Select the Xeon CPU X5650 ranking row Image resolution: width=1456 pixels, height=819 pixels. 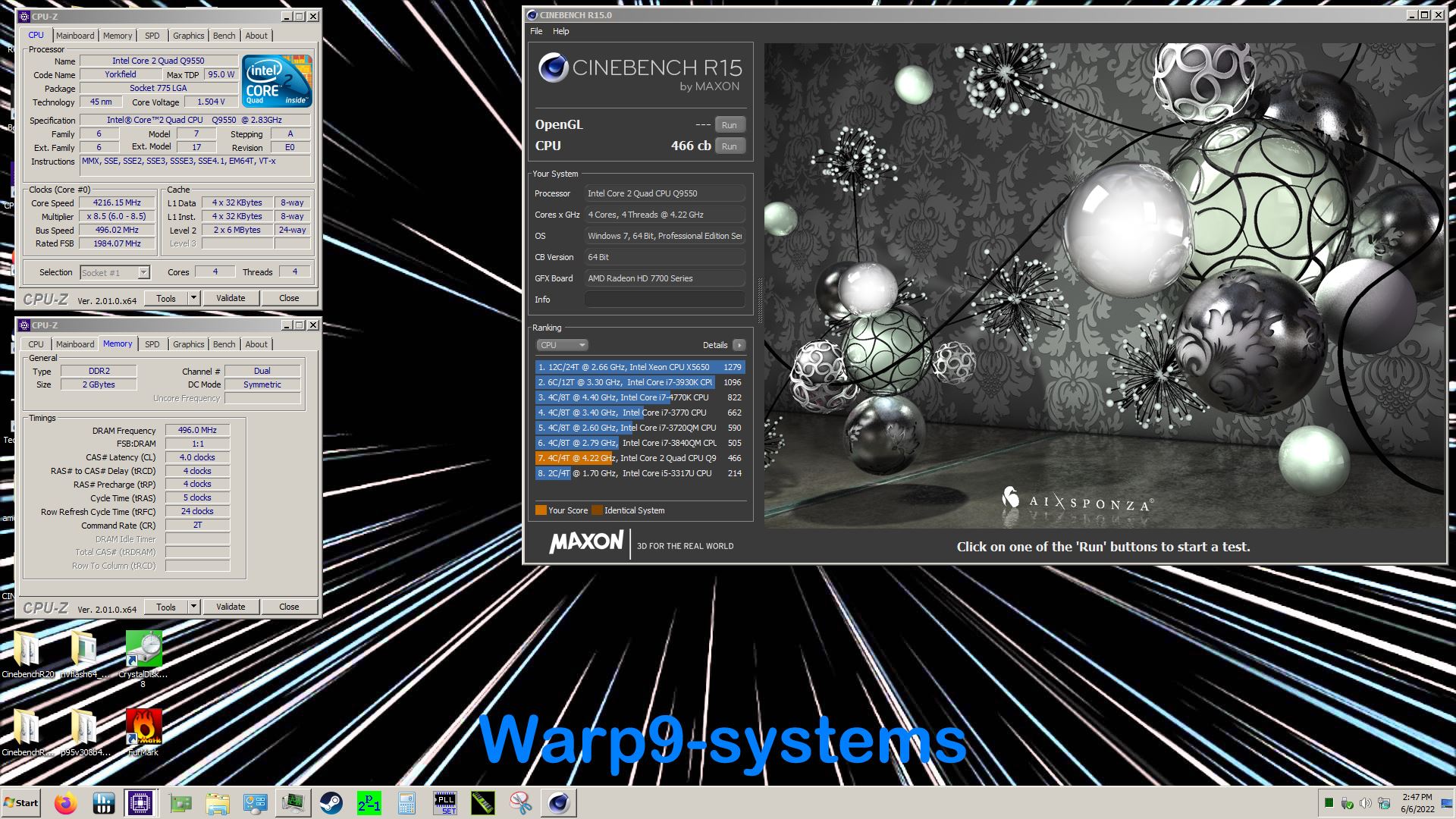640,367
